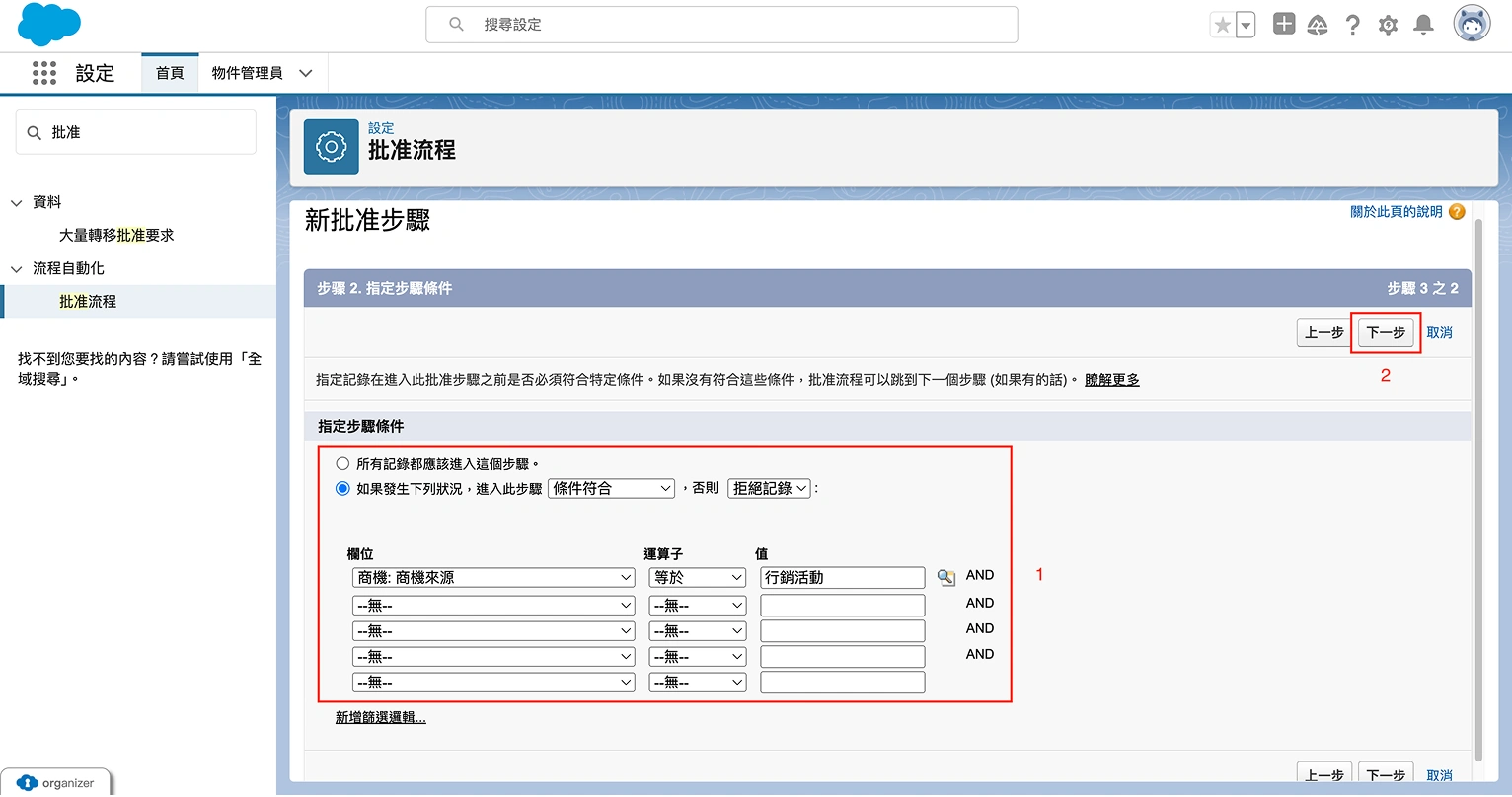The height and width of the screenshot is (797, 1512).
Task: Click the help question mark icon
Action: (x=1353, y=25)
